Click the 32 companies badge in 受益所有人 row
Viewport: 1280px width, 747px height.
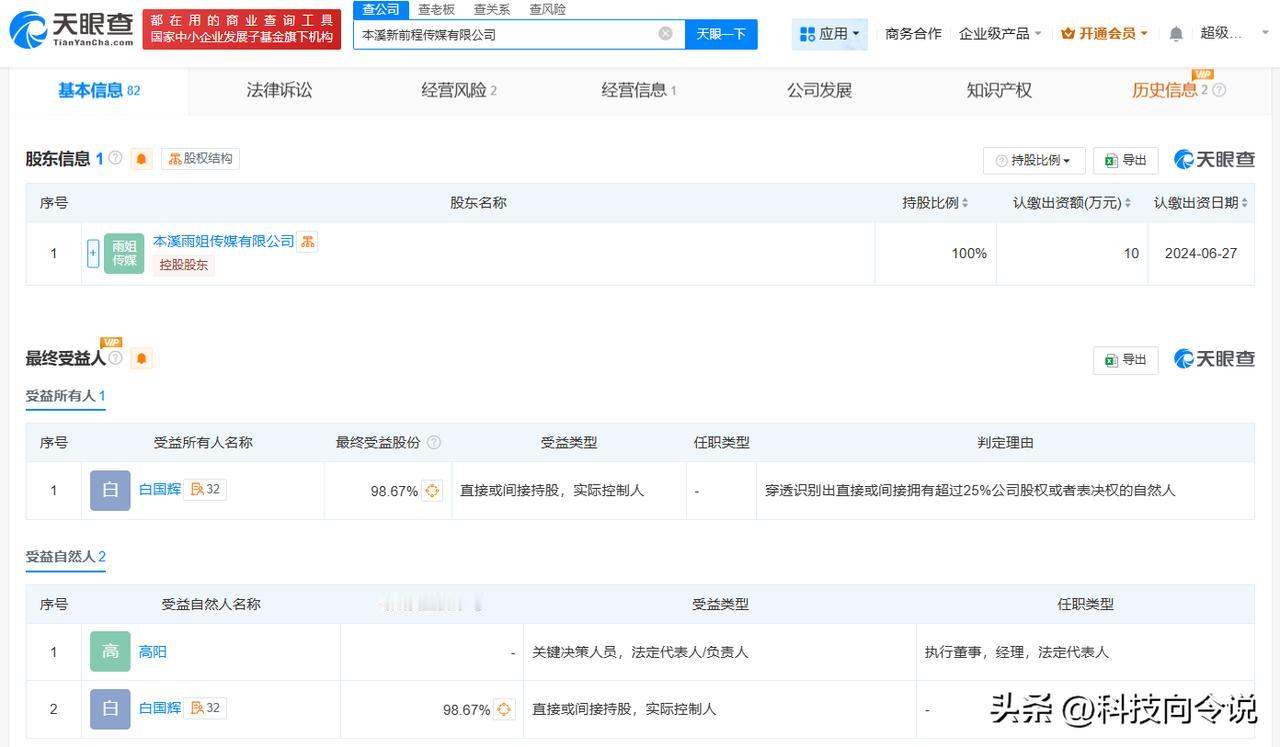pos(205,489)
